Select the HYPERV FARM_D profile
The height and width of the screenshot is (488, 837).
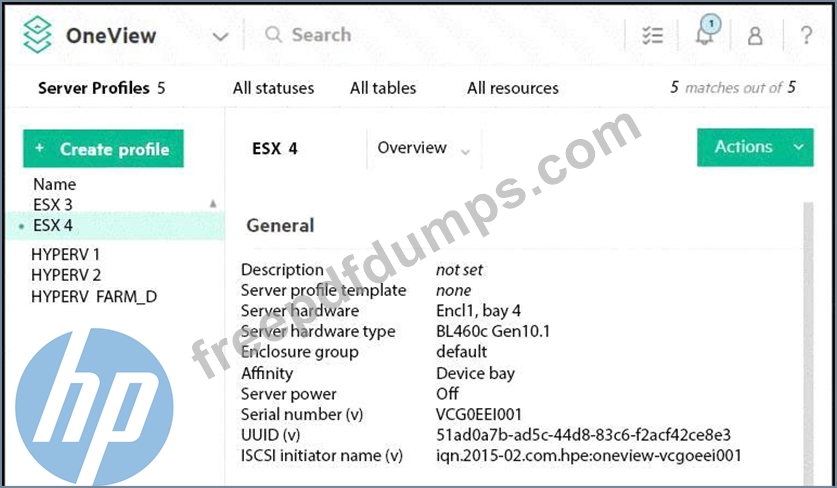[x=94, y=296]
